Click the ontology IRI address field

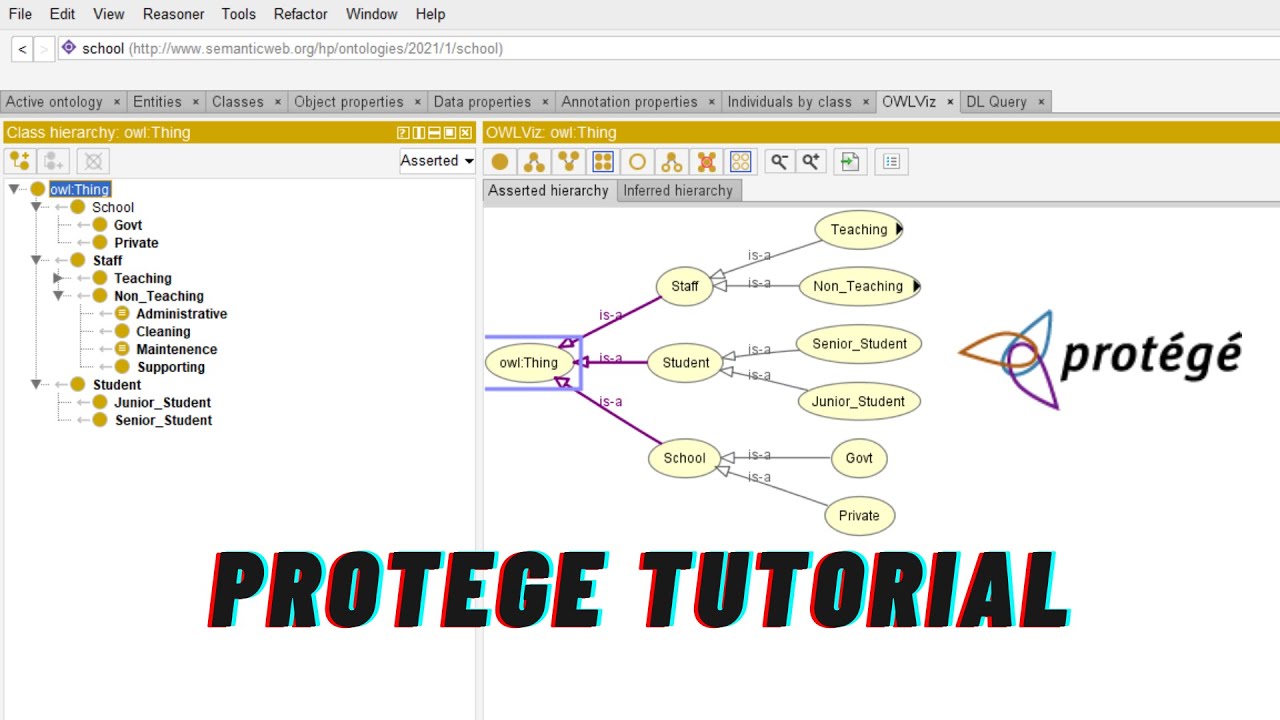coord(668,48)
